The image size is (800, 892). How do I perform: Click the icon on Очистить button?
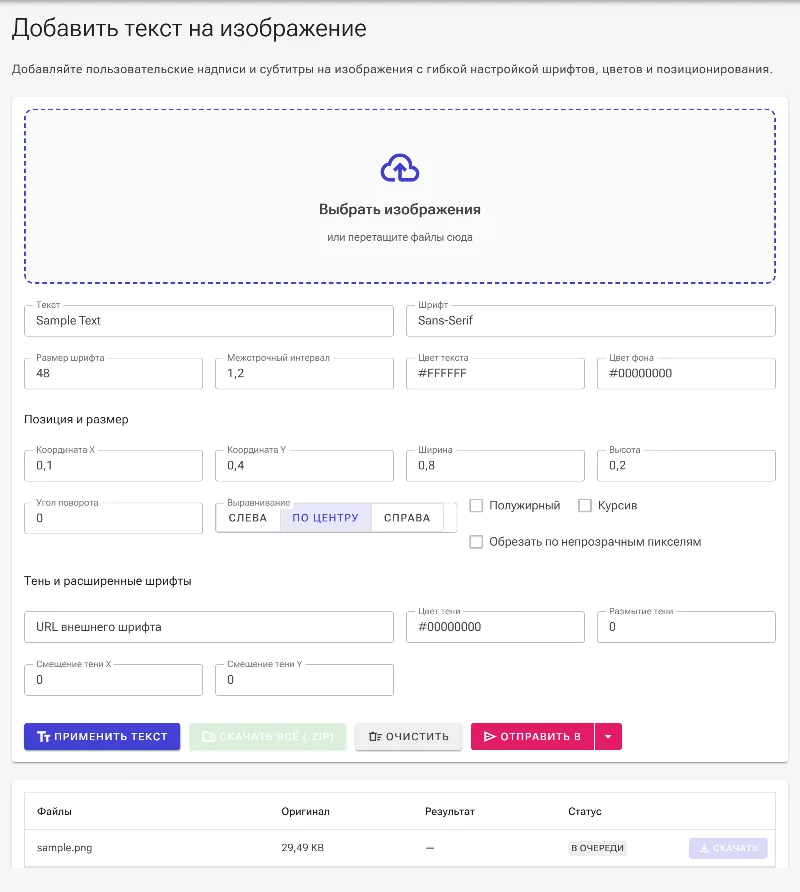tap(375, 737)
